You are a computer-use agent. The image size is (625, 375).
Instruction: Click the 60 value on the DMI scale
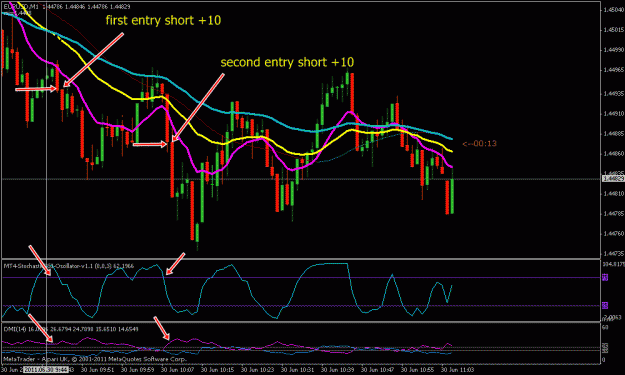pos(605,327)
